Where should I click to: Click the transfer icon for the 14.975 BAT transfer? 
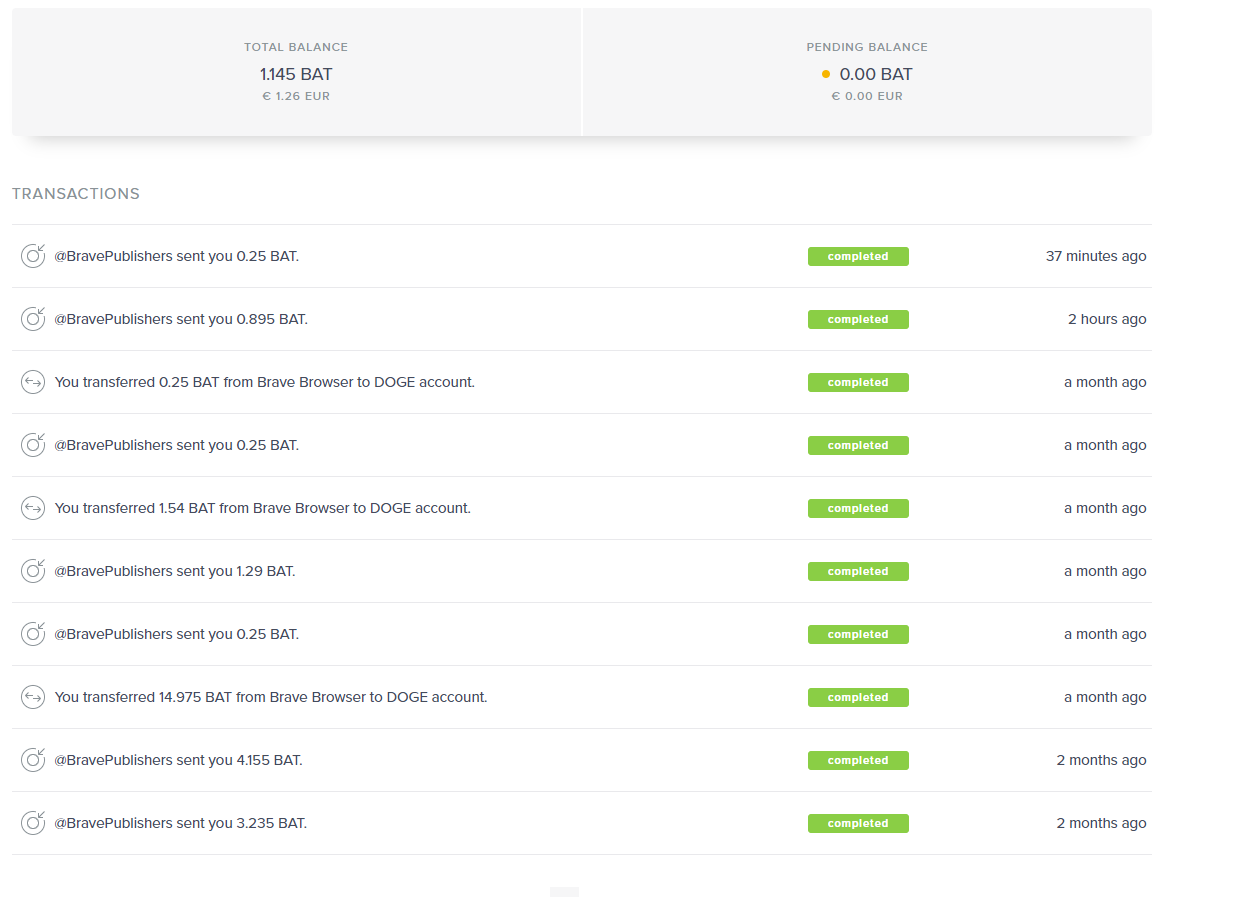33,697
